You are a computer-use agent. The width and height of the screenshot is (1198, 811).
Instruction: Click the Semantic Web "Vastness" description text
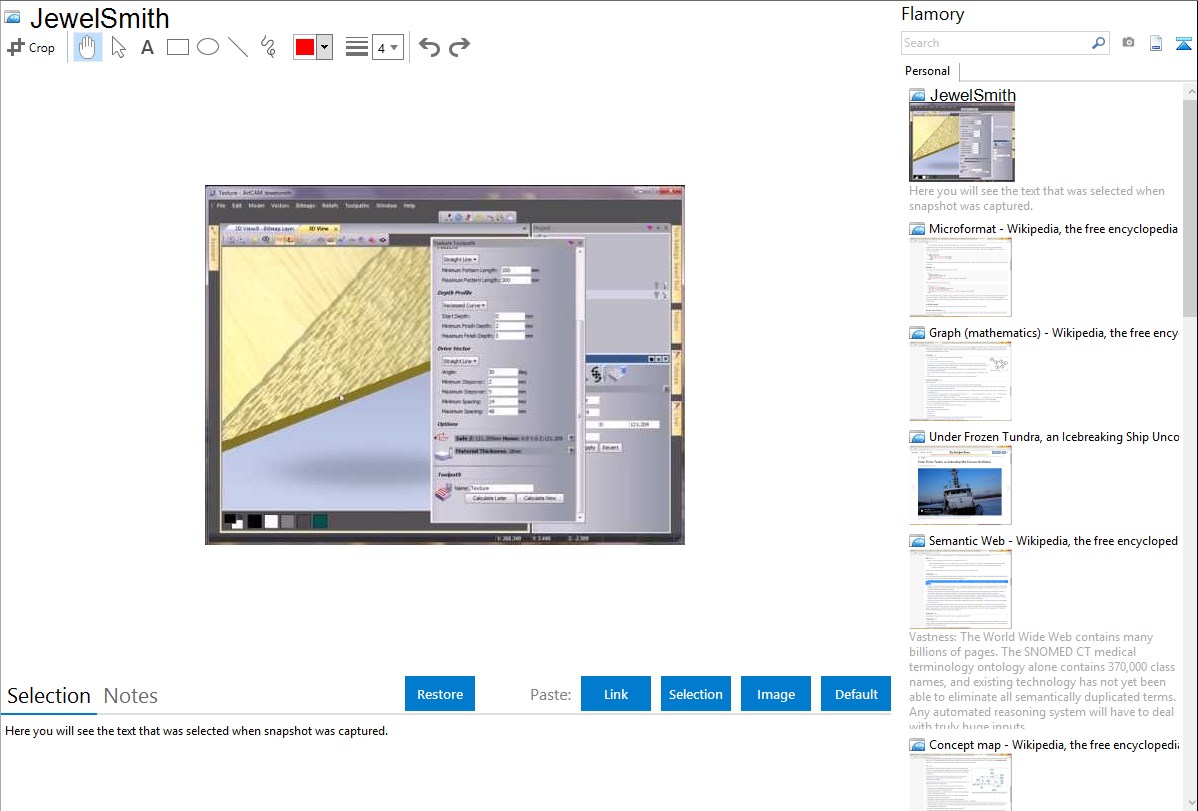tap(1042, 681)
